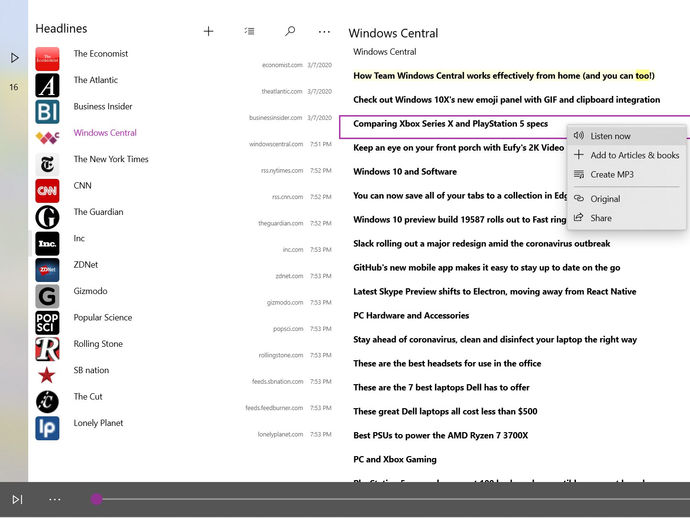This screenshot has height=518, width=690.
Task: Click The Economist red logo icon
Action: point(47,59)
